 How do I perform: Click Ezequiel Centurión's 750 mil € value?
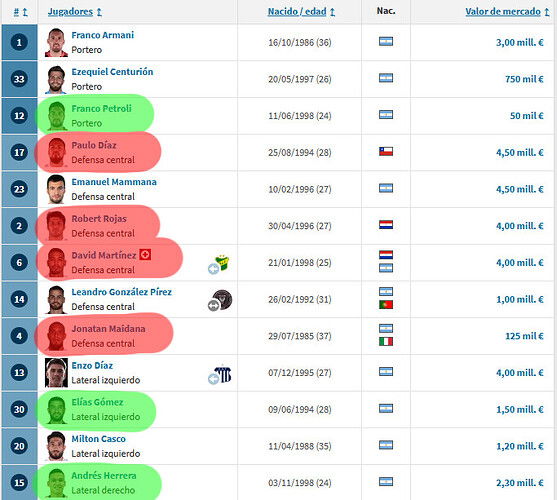(524, 79)
